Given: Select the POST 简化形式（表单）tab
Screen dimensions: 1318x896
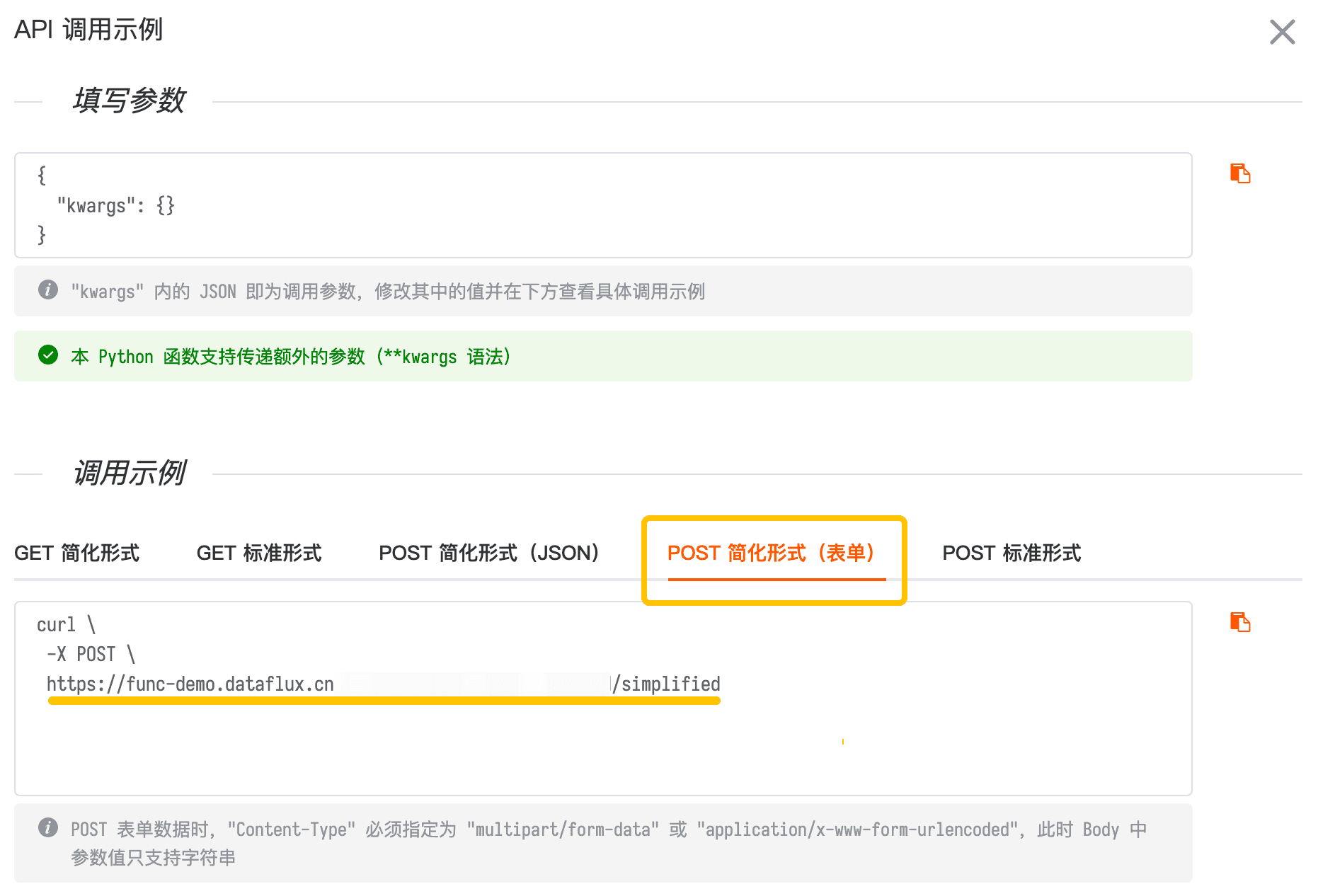Looking at the screenshot, I should (x=772, y=553).
